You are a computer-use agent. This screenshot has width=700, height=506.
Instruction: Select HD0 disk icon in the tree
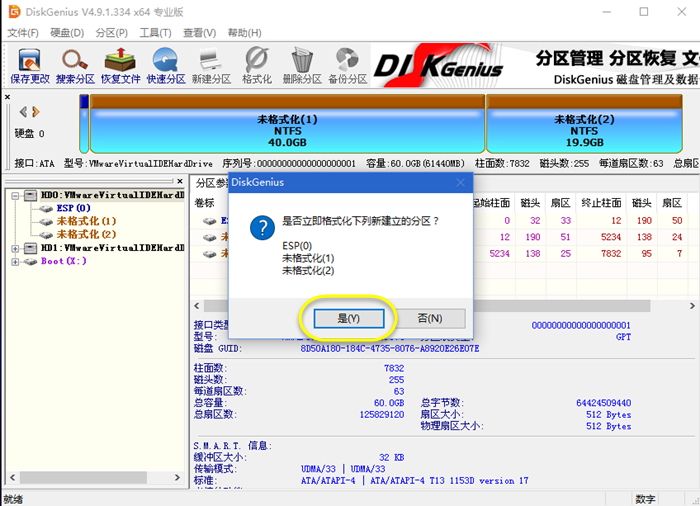click(x=30, y=195)
